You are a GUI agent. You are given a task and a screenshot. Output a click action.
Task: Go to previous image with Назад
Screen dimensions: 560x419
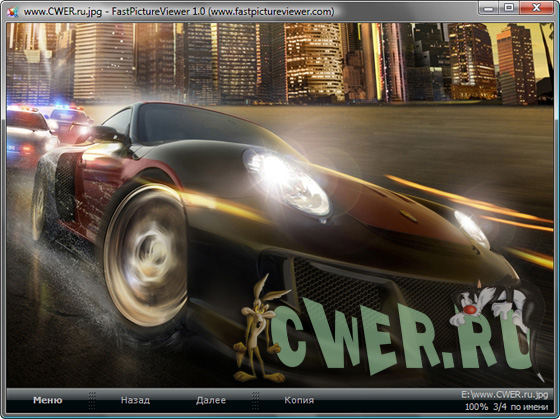click(135, 400)
